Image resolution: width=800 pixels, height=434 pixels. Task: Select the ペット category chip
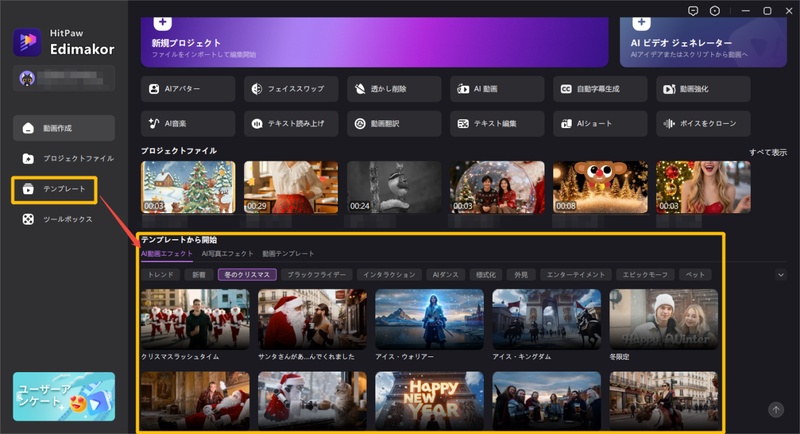[695, 275]
